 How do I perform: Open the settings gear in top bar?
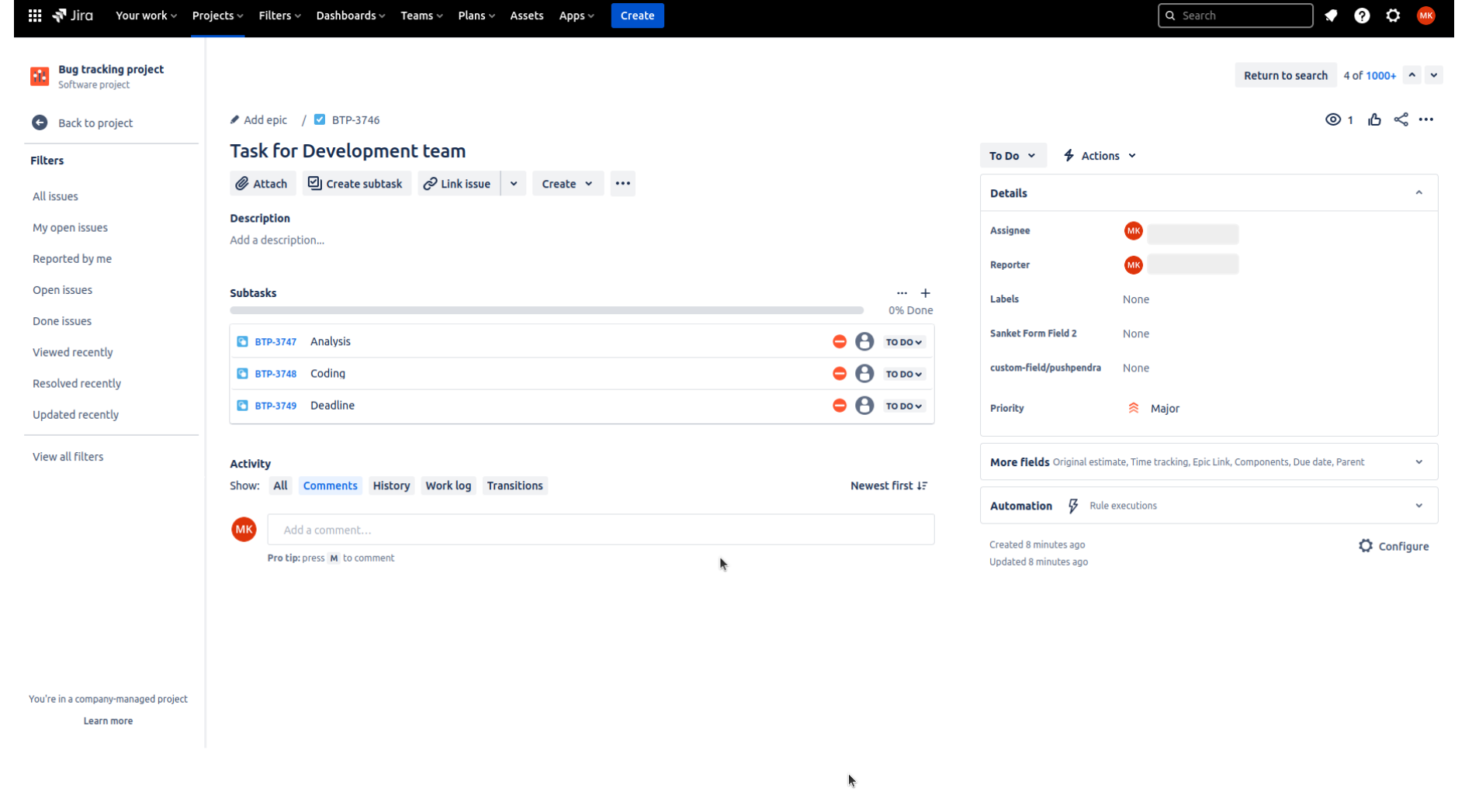pyautogui.click(x=1393, y=16)
